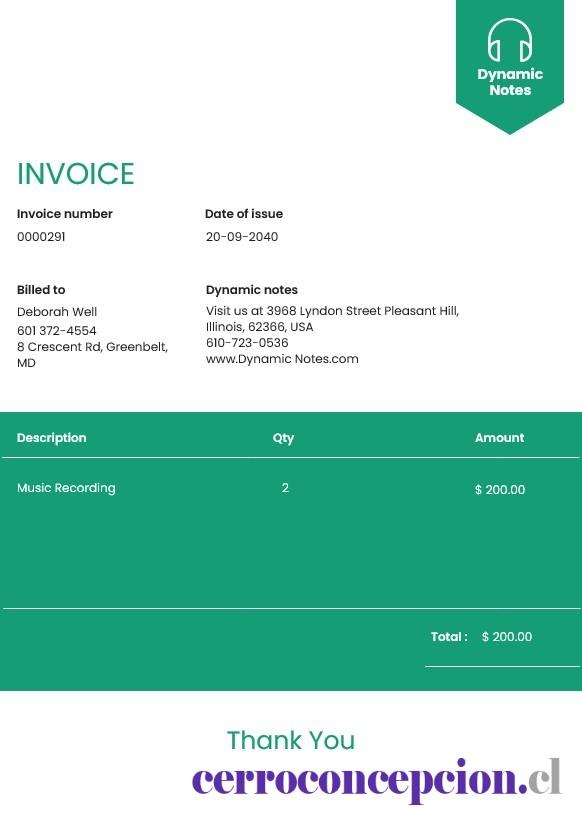Select customer name Deborah Well
Viewport: 582px width, 828px height.
click(57, 312)
